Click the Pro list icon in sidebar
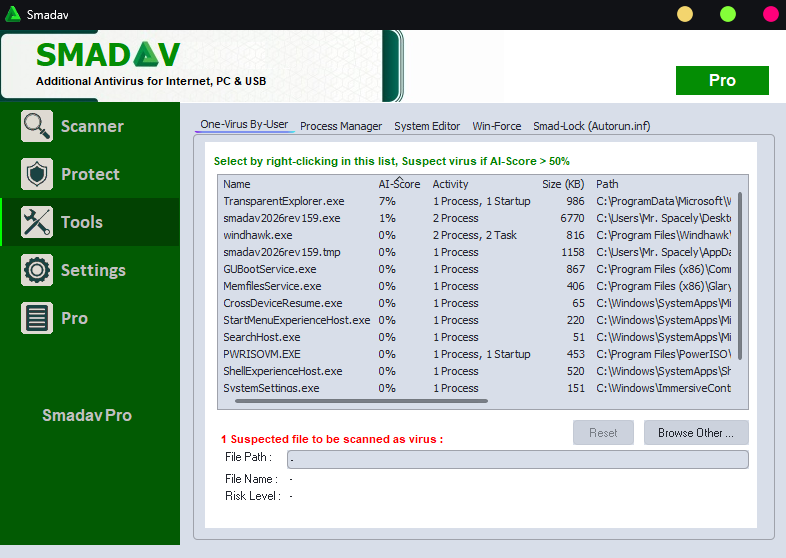Viewport: 786px width, 558px height. tap(37, 318)
